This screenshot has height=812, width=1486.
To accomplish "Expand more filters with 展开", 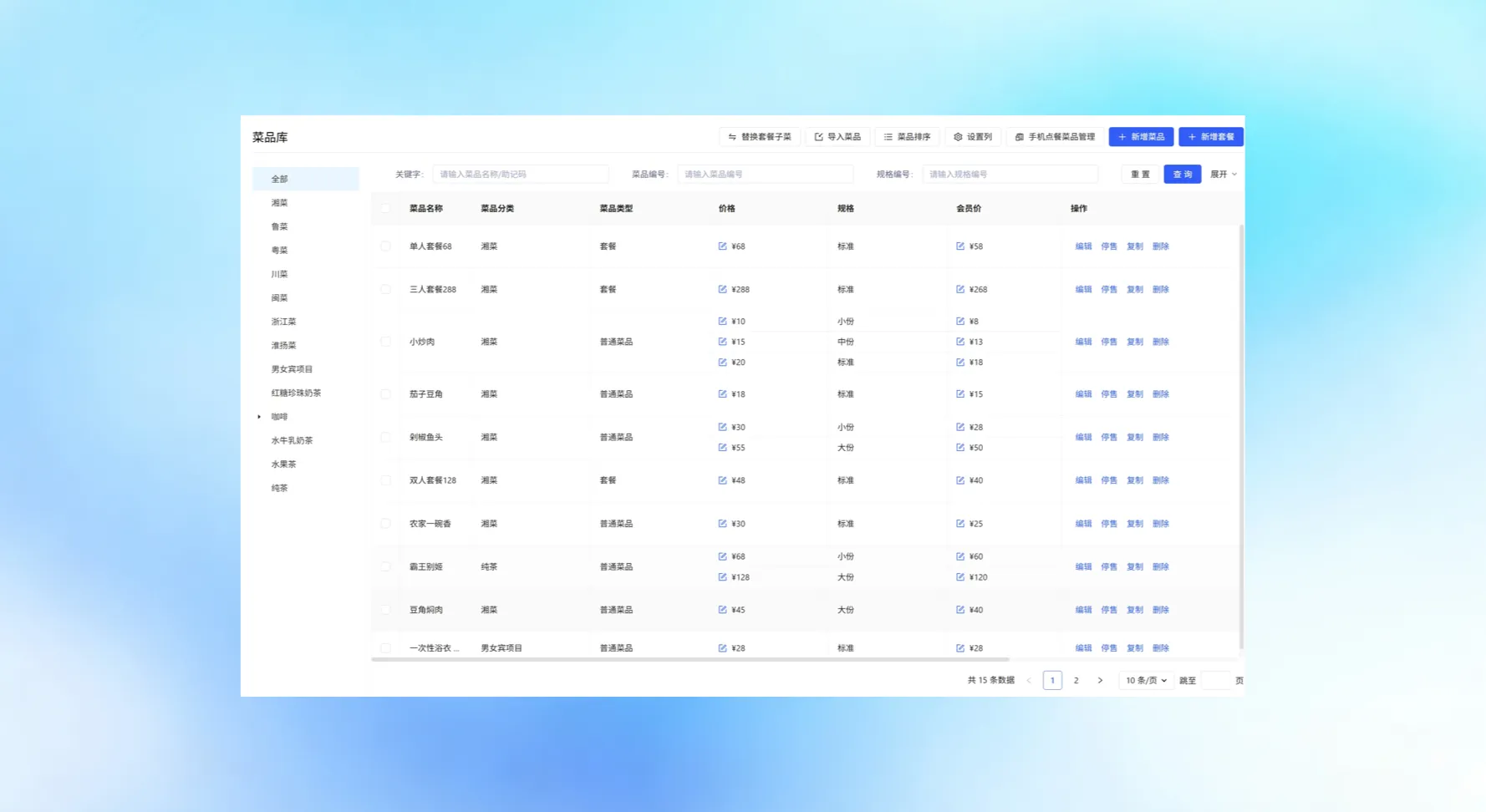I will pos(1223,175).
